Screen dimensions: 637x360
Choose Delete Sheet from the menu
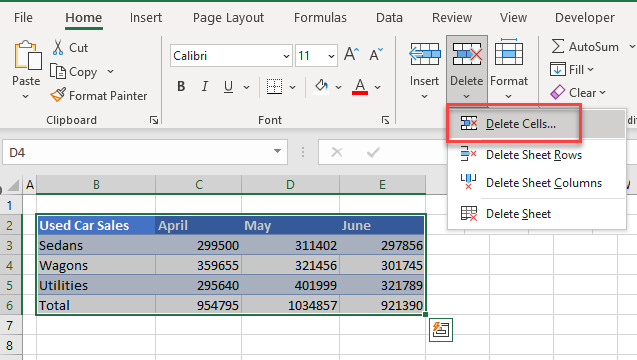tap(536, 214)
